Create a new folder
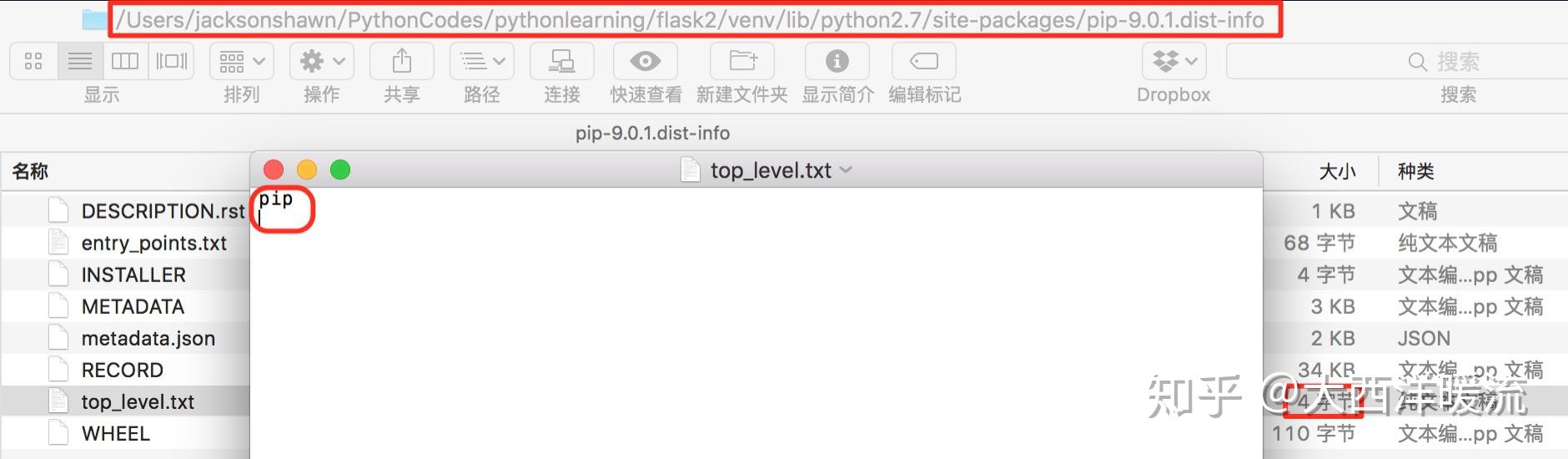 [x=742, y=62]
